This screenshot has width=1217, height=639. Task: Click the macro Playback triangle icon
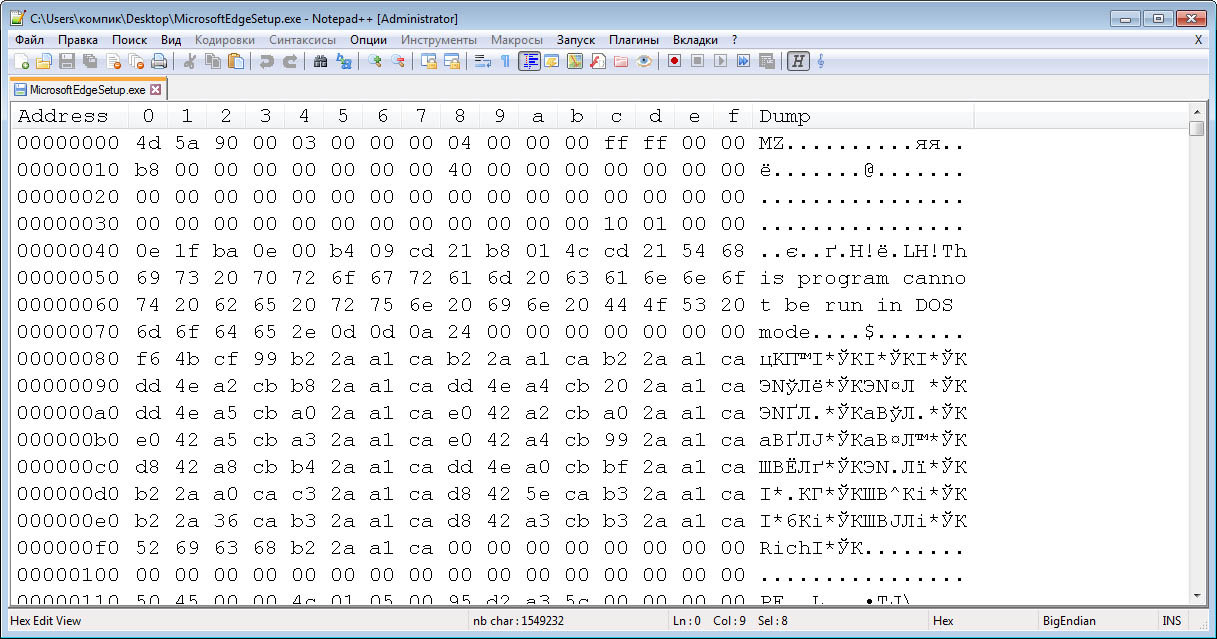click(x=720, y=61)
